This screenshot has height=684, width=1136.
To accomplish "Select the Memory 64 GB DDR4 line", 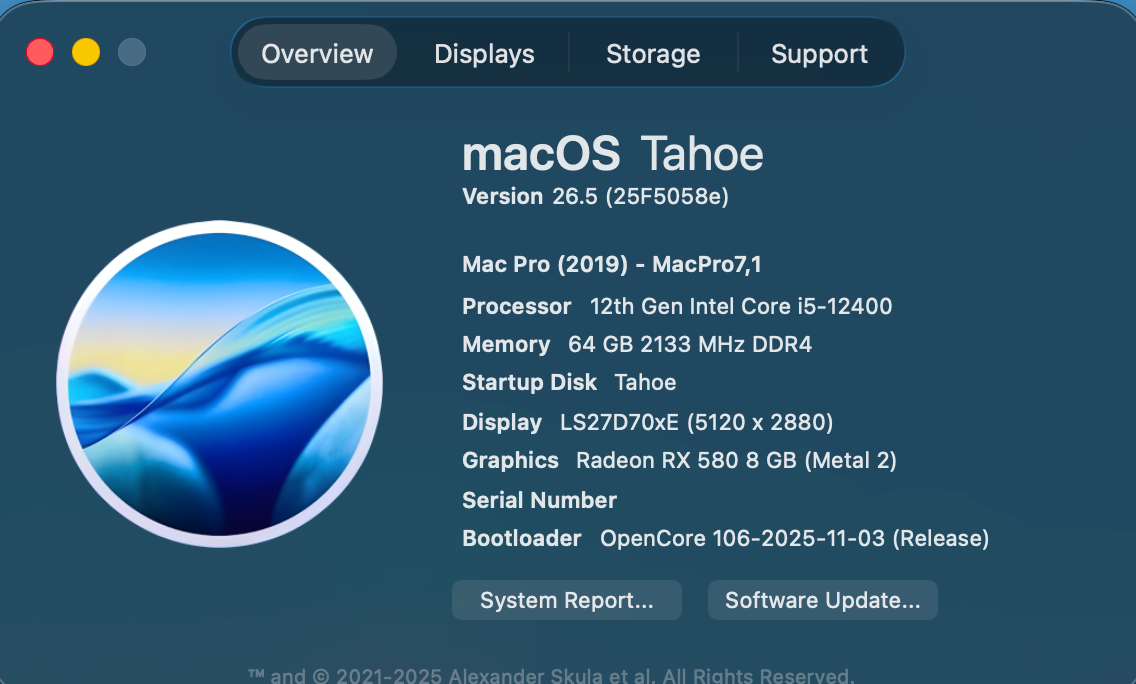I will coord(637,345).
